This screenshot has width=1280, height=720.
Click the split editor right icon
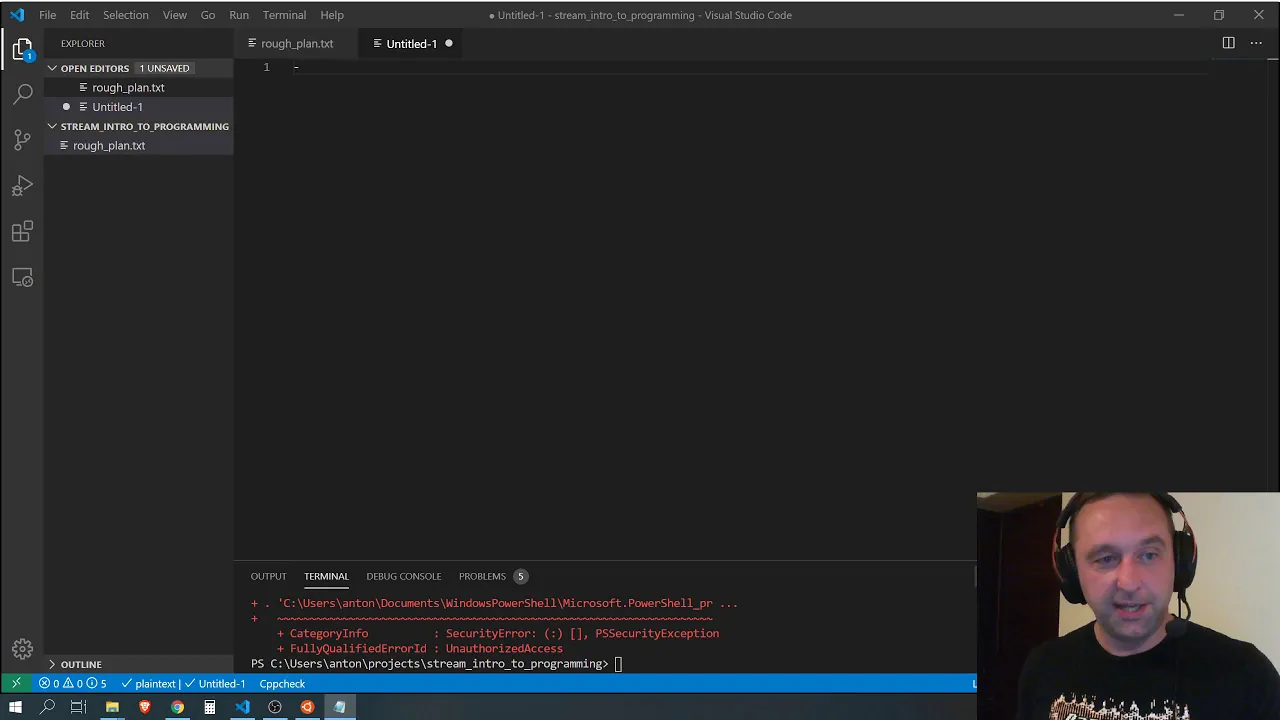coord(1228,43)
